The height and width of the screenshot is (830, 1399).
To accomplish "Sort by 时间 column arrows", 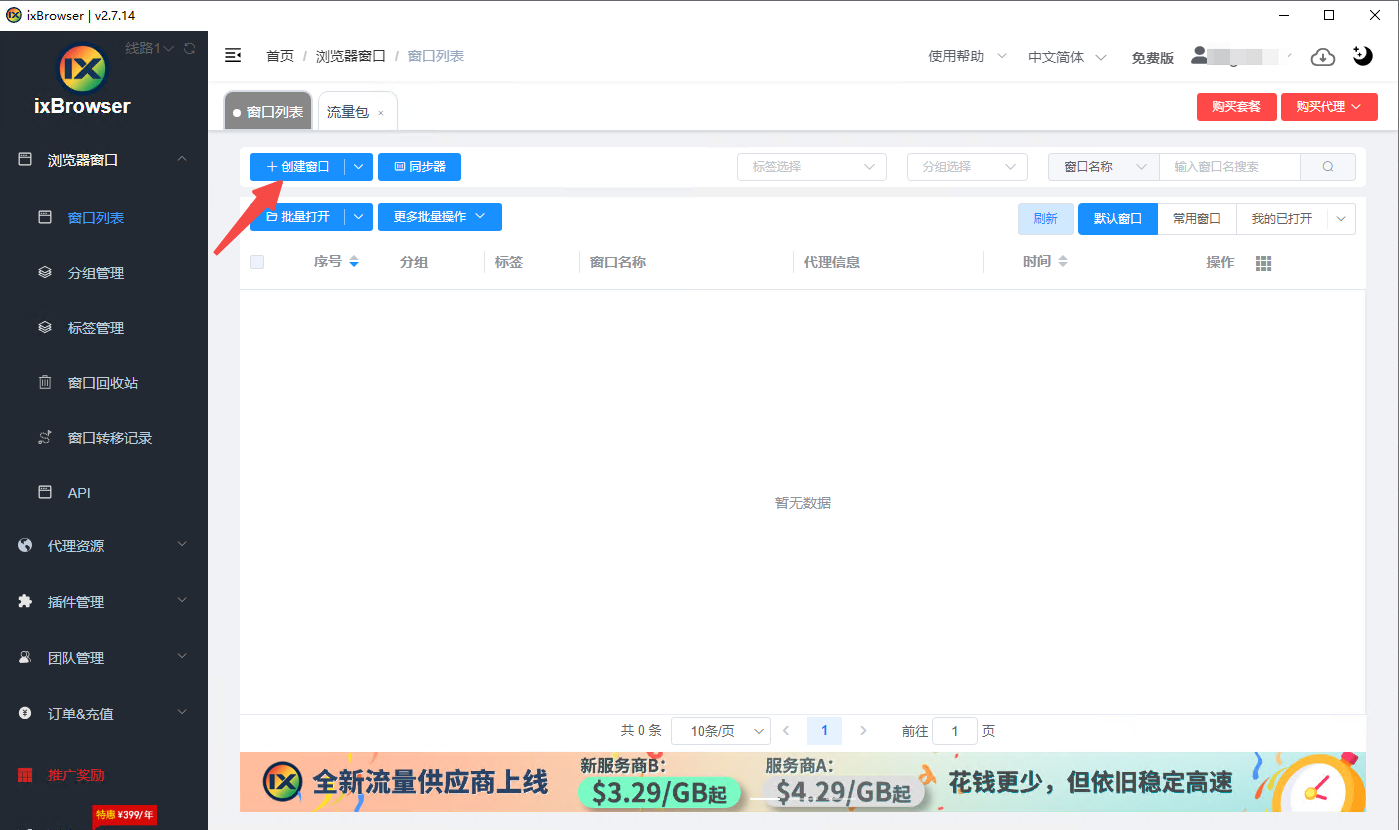I will [x=1063, y=262].
